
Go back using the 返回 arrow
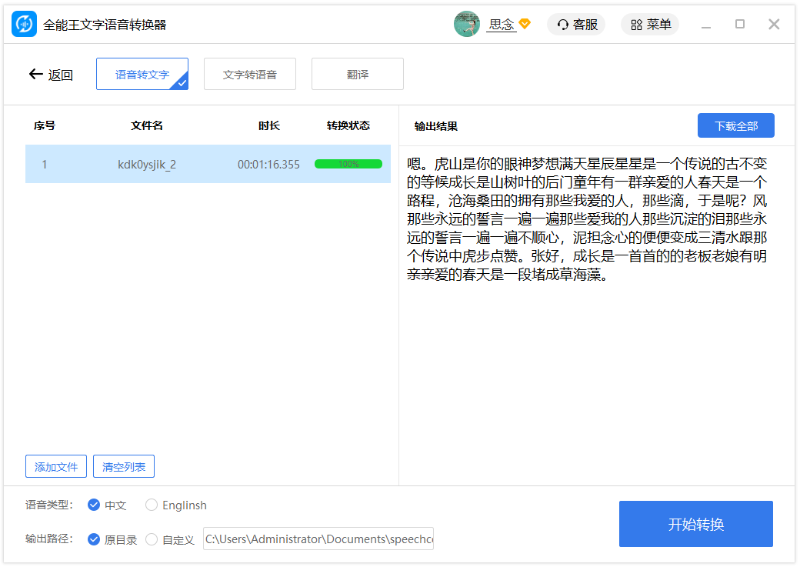coord(51,74)
